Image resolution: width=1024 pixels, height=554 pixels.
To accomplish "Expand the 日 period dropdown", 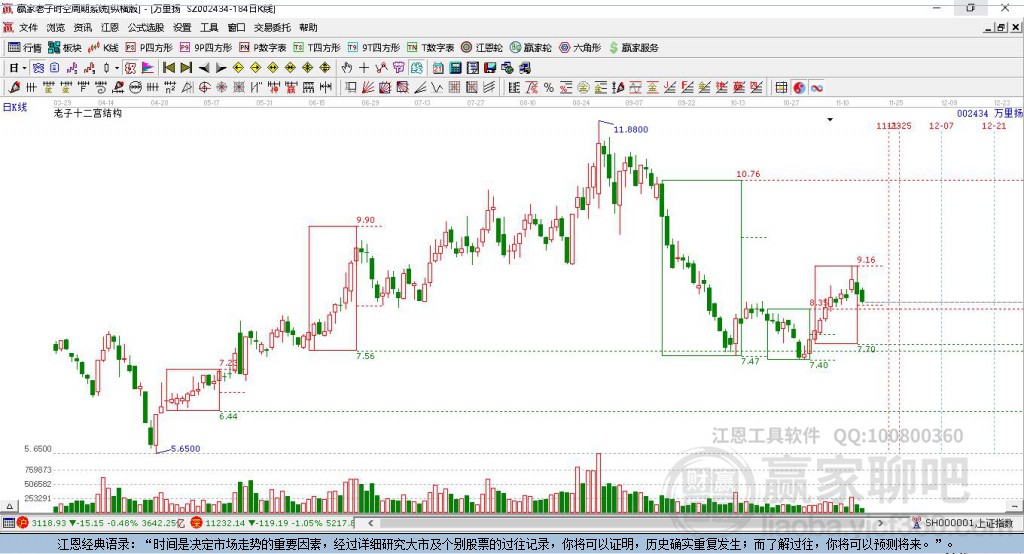I will pyautogui.click(x=24, y=68).
